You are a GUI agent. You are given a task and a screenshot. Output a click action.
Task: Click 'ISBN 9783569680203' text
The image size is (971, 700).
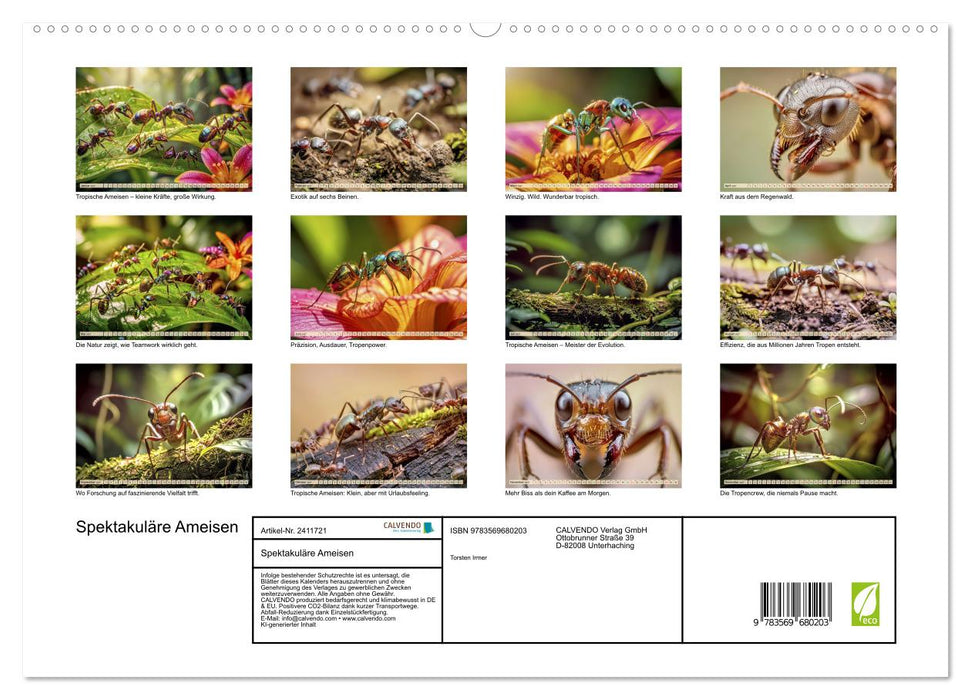coord(489,531)
